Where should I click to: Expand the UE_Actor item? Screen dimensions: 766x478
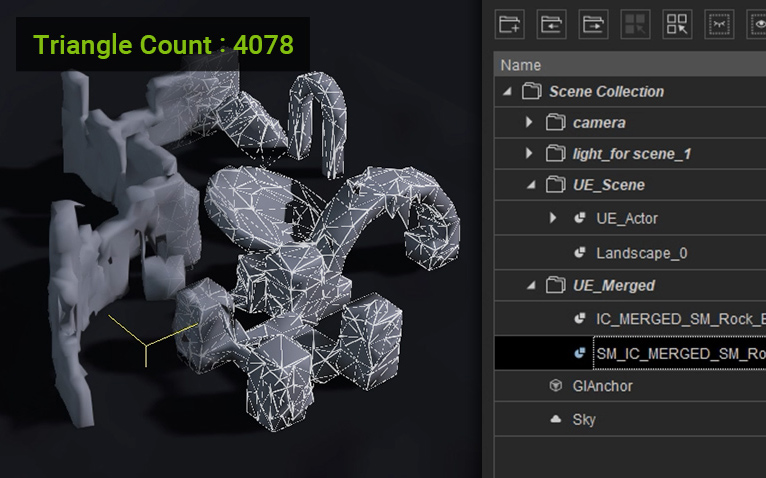click(x=554, y=218)
